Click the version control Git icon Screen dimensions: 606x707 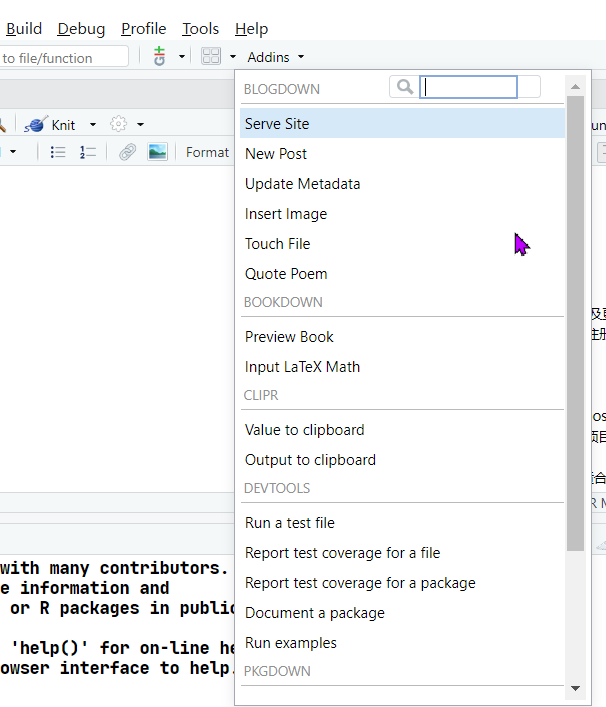click(160, 57)
